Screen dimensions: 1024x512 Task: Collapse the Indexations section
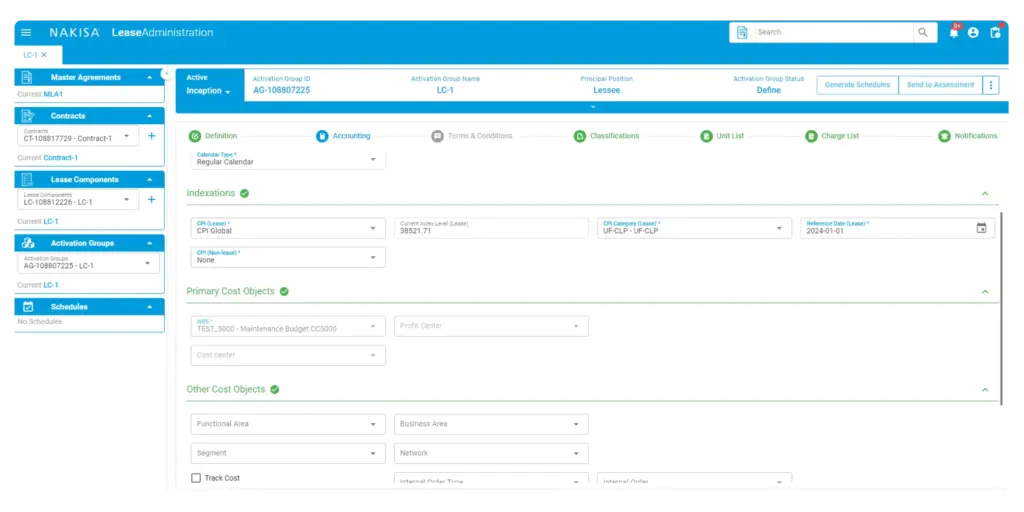[984, 194]
